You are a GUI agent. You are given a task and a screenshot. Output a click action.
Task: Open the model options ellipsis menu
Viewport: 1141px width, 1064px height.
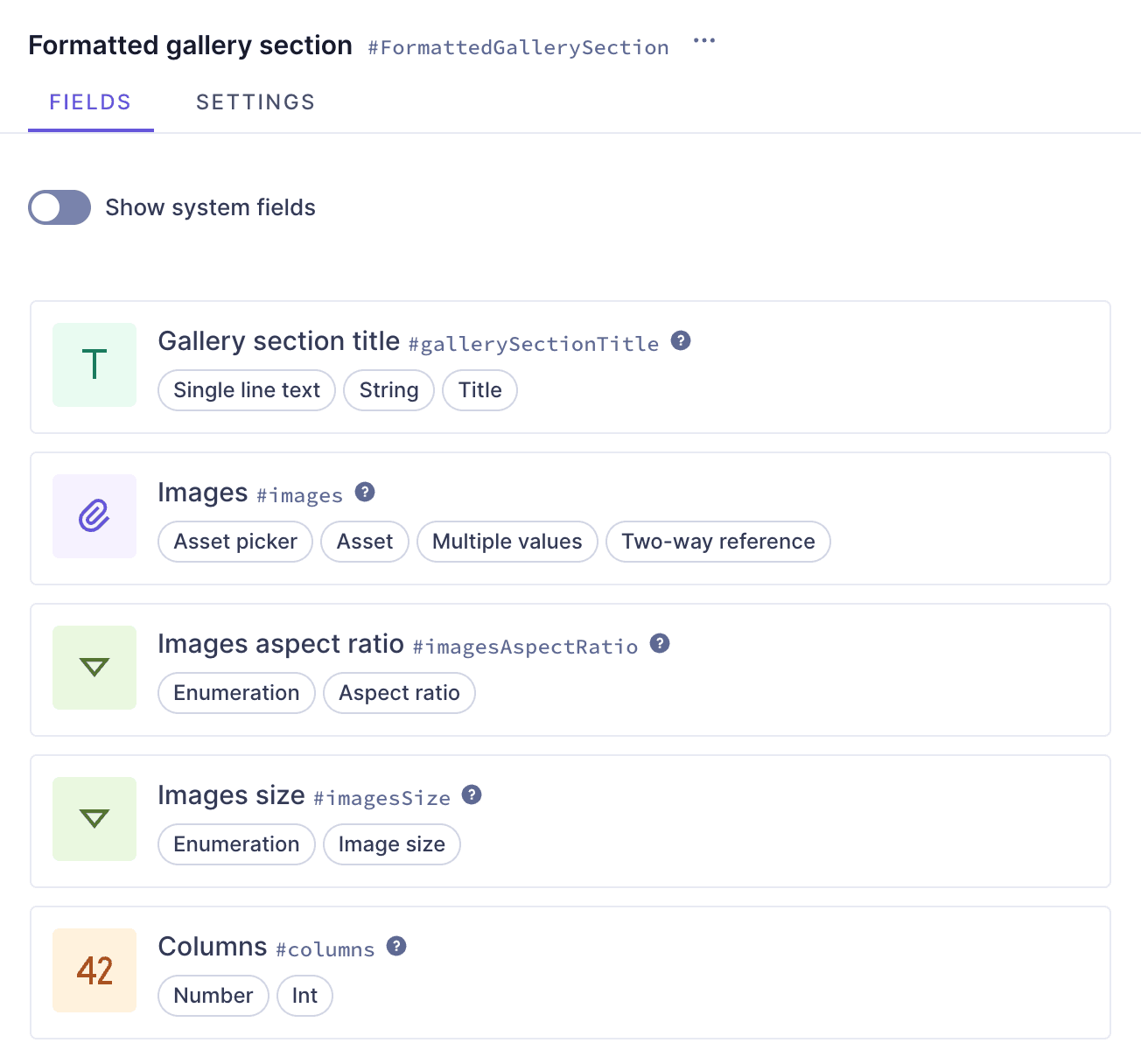(703, 41)
